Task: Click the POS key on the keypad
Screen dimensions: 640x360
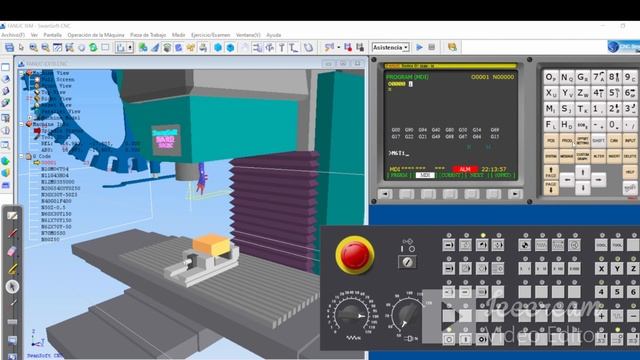Action: [x=551, y=140]
